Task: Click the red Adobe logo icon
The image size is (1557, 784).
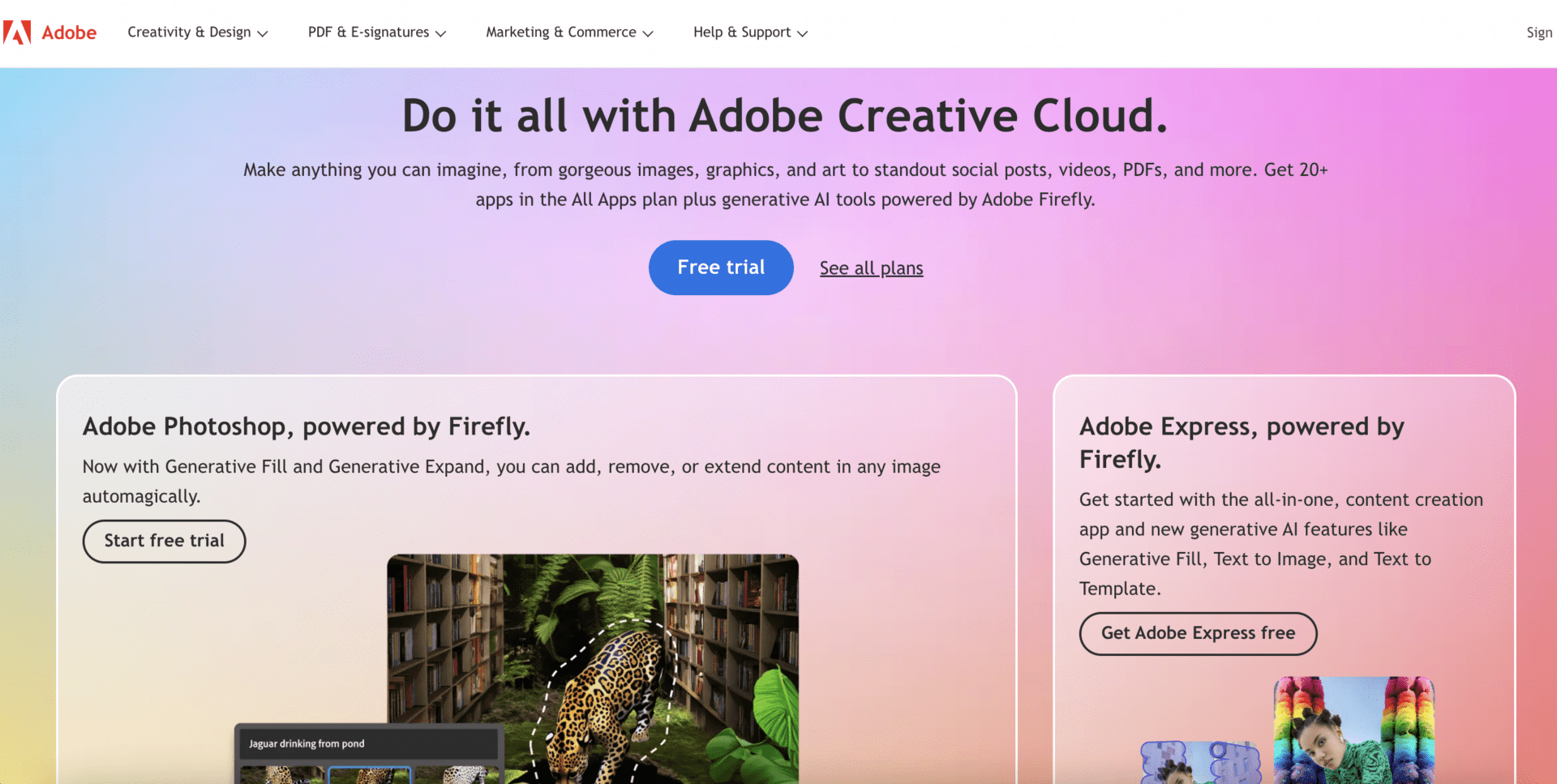Action: tap(17, 32)
